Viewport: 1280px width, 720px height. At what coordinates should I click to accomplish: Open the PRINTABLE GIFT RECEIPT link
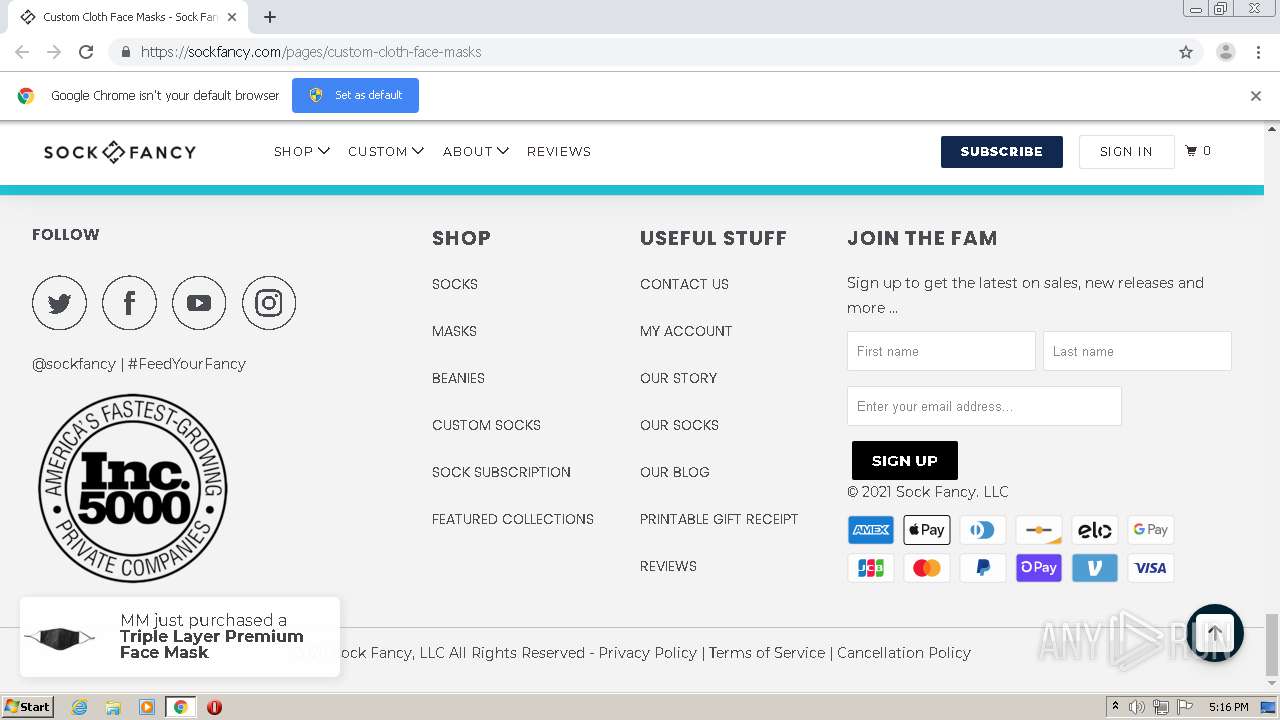point(719,519)
